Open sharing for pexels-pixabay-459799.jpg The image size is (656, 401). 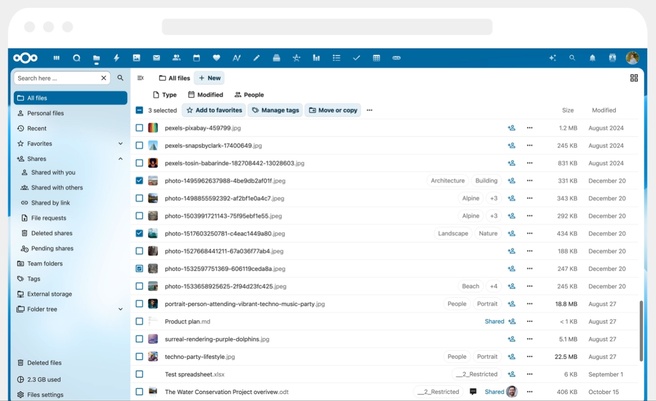(x=511, y=128)
